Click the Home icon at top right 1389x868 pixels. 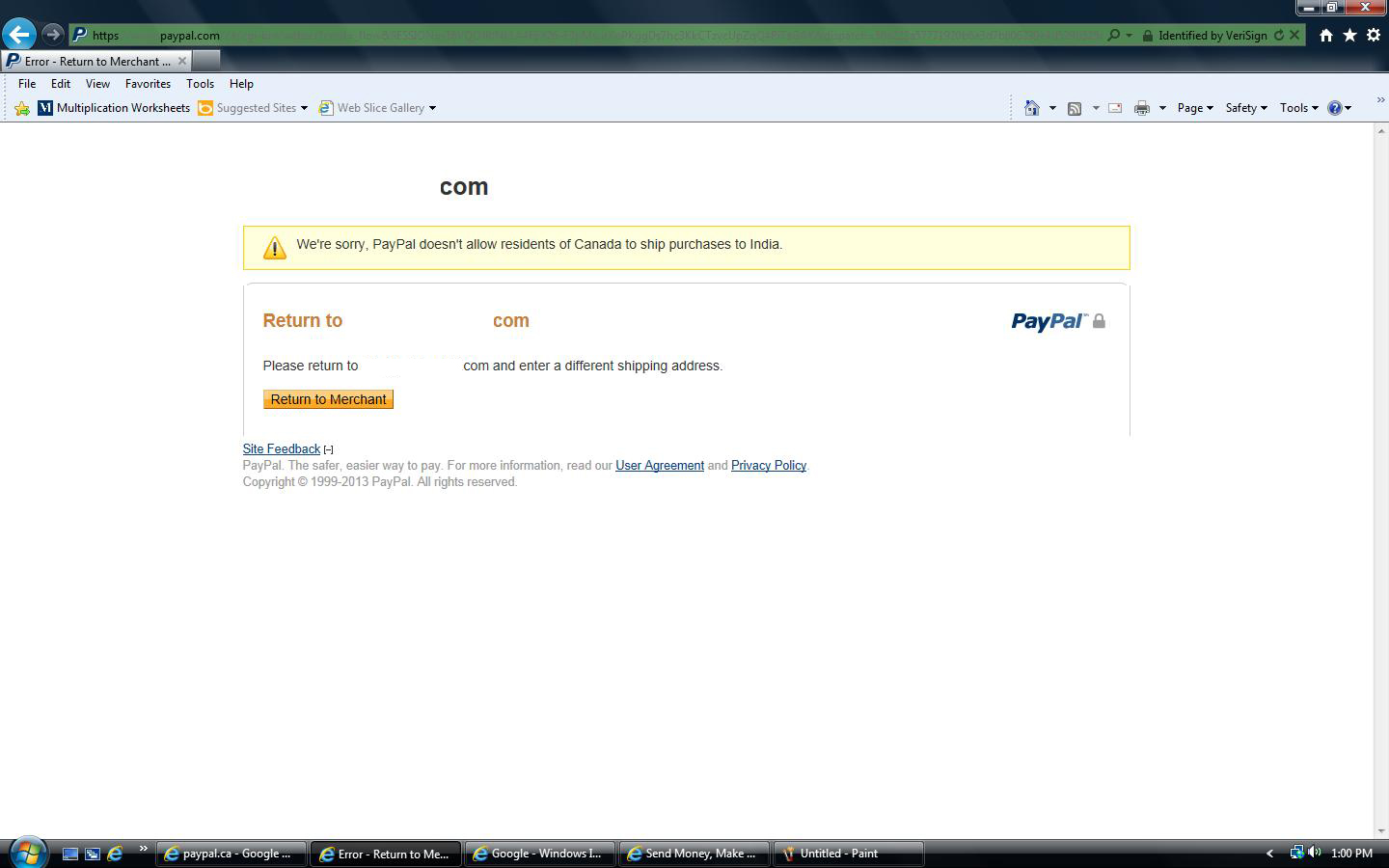(1326, 35)
